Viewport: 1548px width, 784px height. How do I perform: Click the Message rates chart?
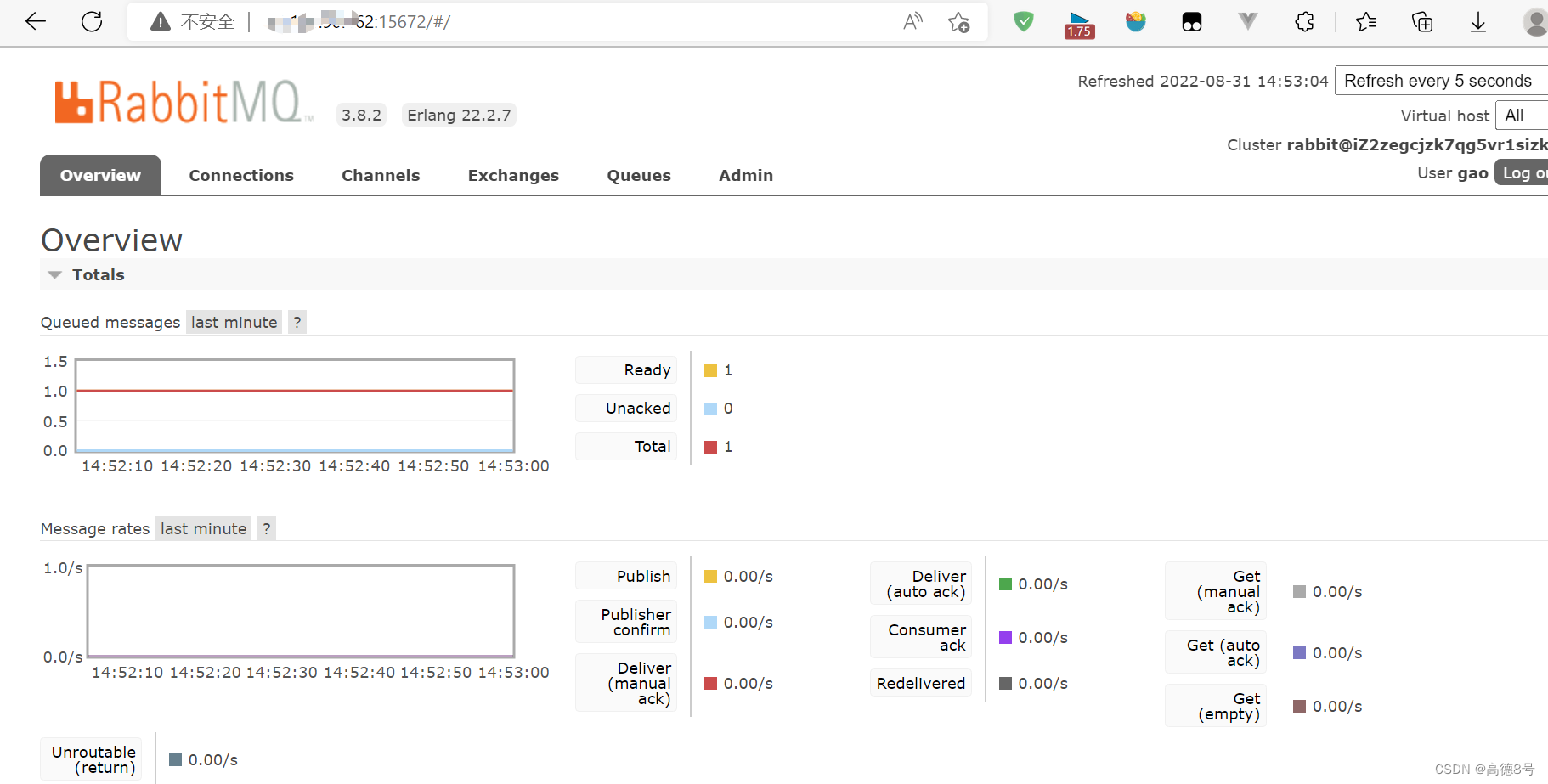pyautogui.click(x=301, y=612)
